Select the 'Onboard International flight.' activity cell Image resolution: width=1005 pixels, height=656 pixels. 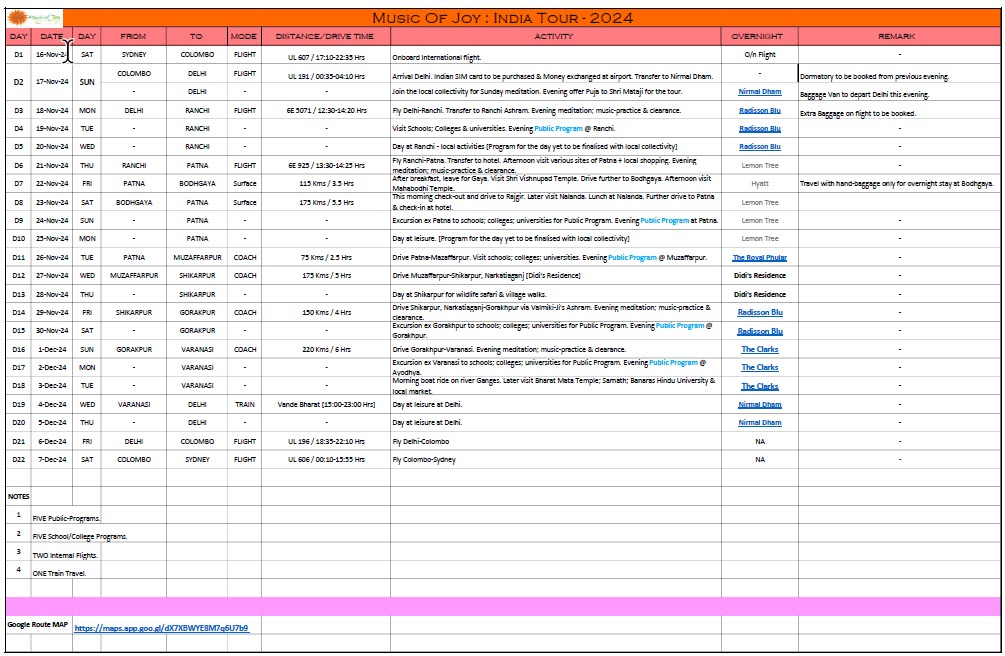(x=555, y=57)
